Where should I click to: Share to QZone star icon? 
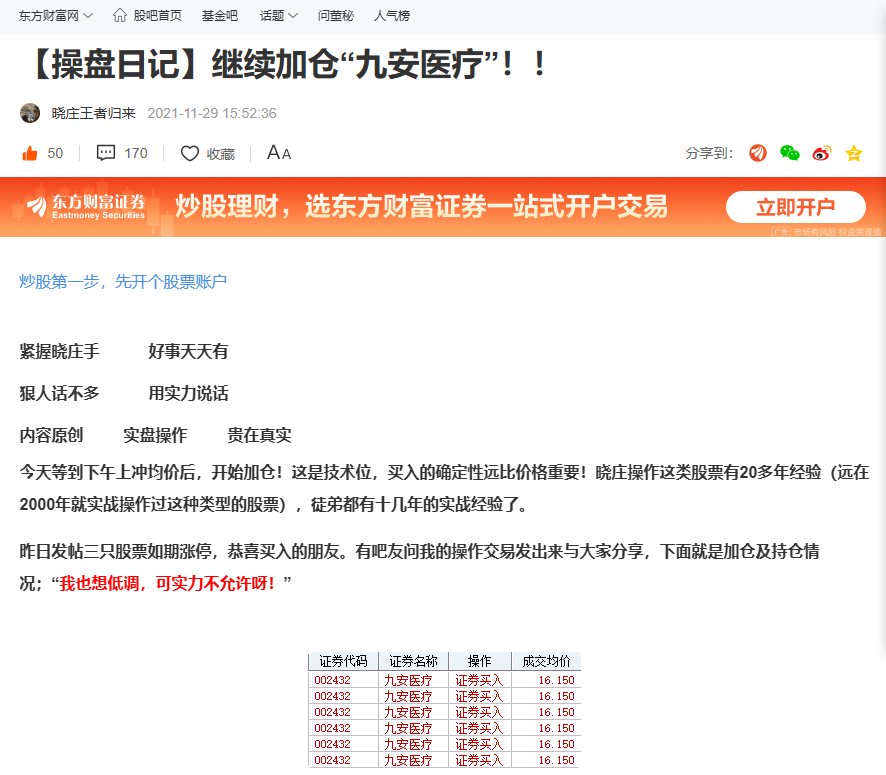(854, 153)
